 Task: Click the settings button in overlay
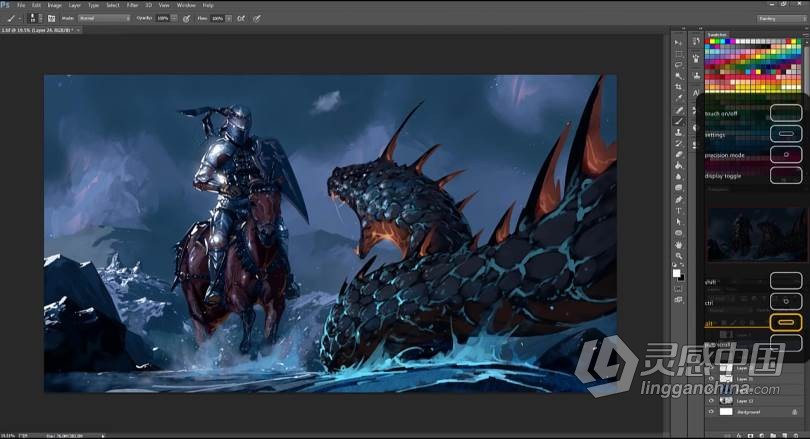[786, 134]
